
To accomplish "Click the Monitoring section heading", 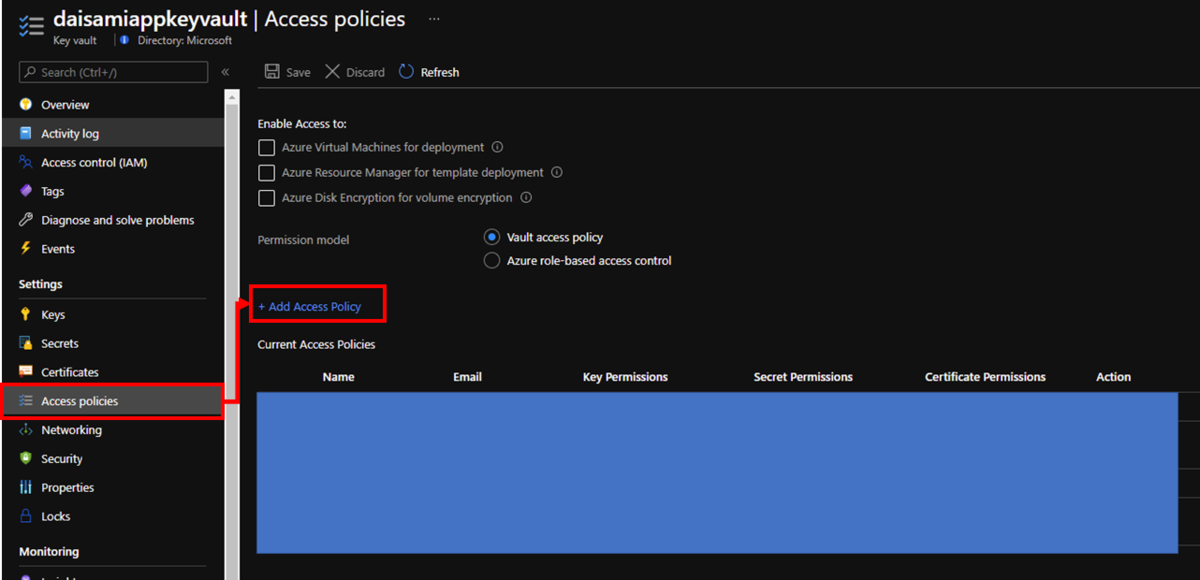I will tap(49, 551).
